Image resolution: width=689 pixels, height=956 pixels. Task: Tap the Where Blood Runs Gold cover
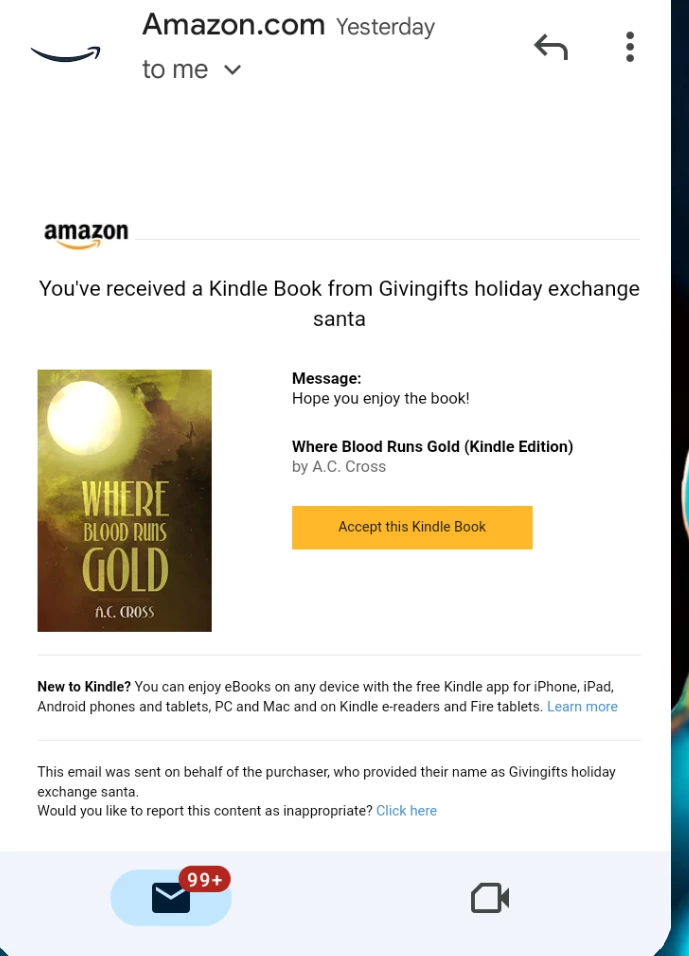click(x=124, y=501)
